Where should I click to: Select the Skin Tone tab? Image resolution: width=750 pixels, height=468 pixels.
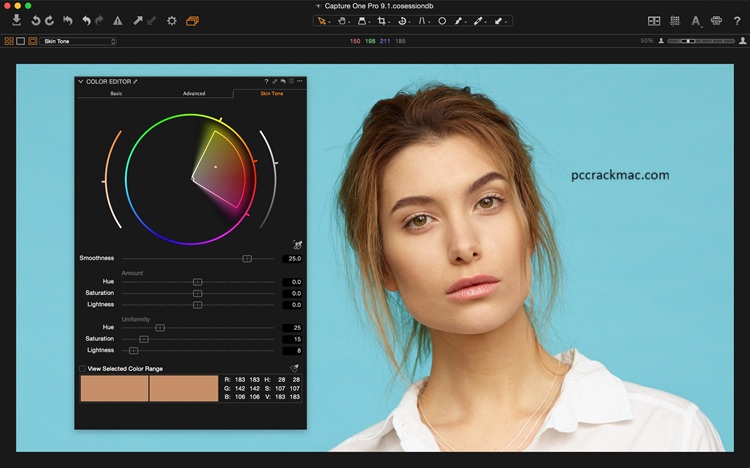272,93
